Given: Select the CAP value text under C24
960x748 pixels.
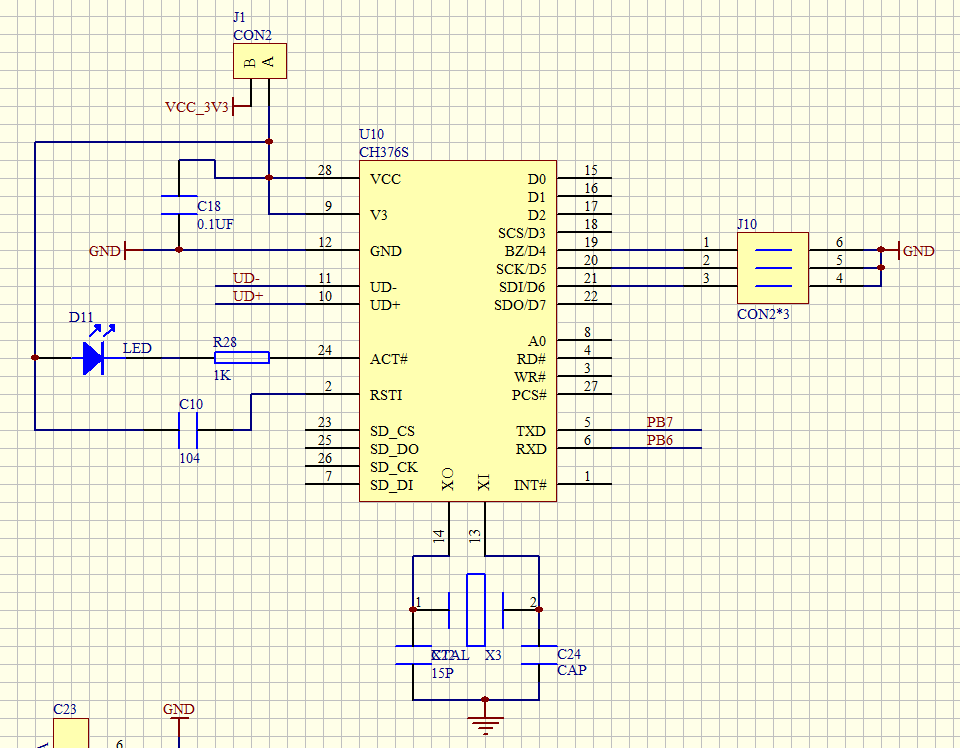Looking at the screenshot, I should point(572,670).
